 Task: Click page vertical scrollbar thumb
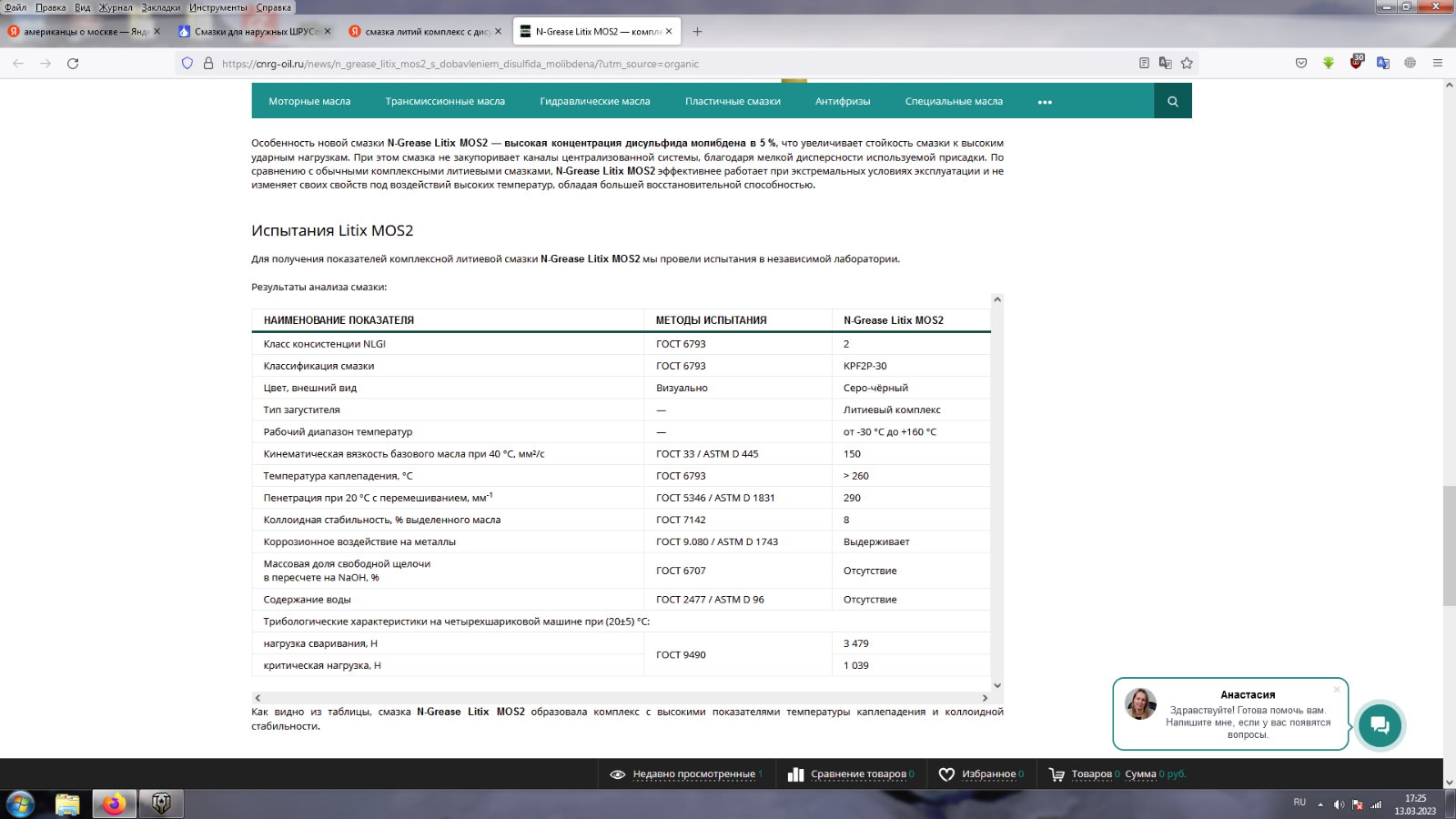1449,546
